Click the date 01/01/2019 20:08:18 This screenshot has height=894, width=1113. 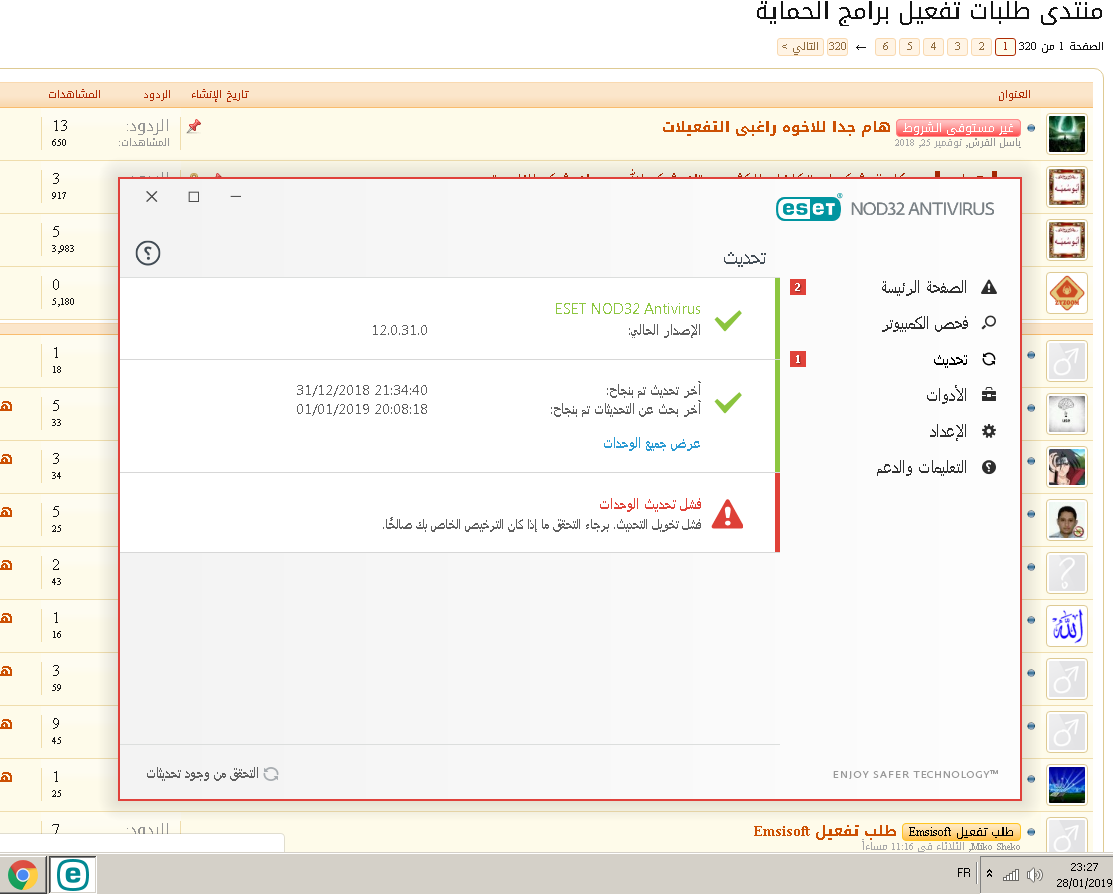(362, 409)
